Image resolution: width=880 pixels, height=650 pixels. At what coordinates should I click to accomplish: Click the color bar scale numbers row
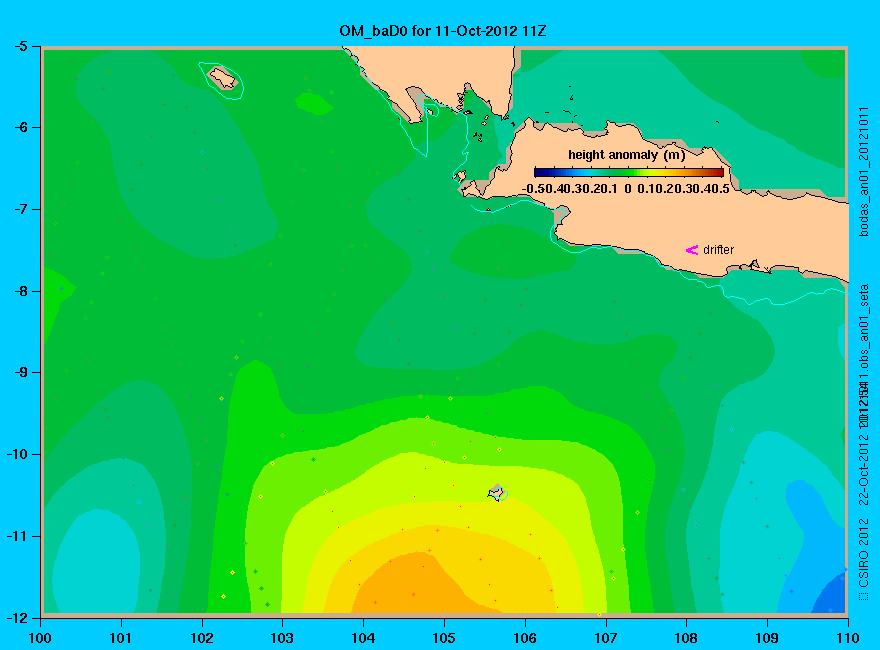(x=626, y=189)
